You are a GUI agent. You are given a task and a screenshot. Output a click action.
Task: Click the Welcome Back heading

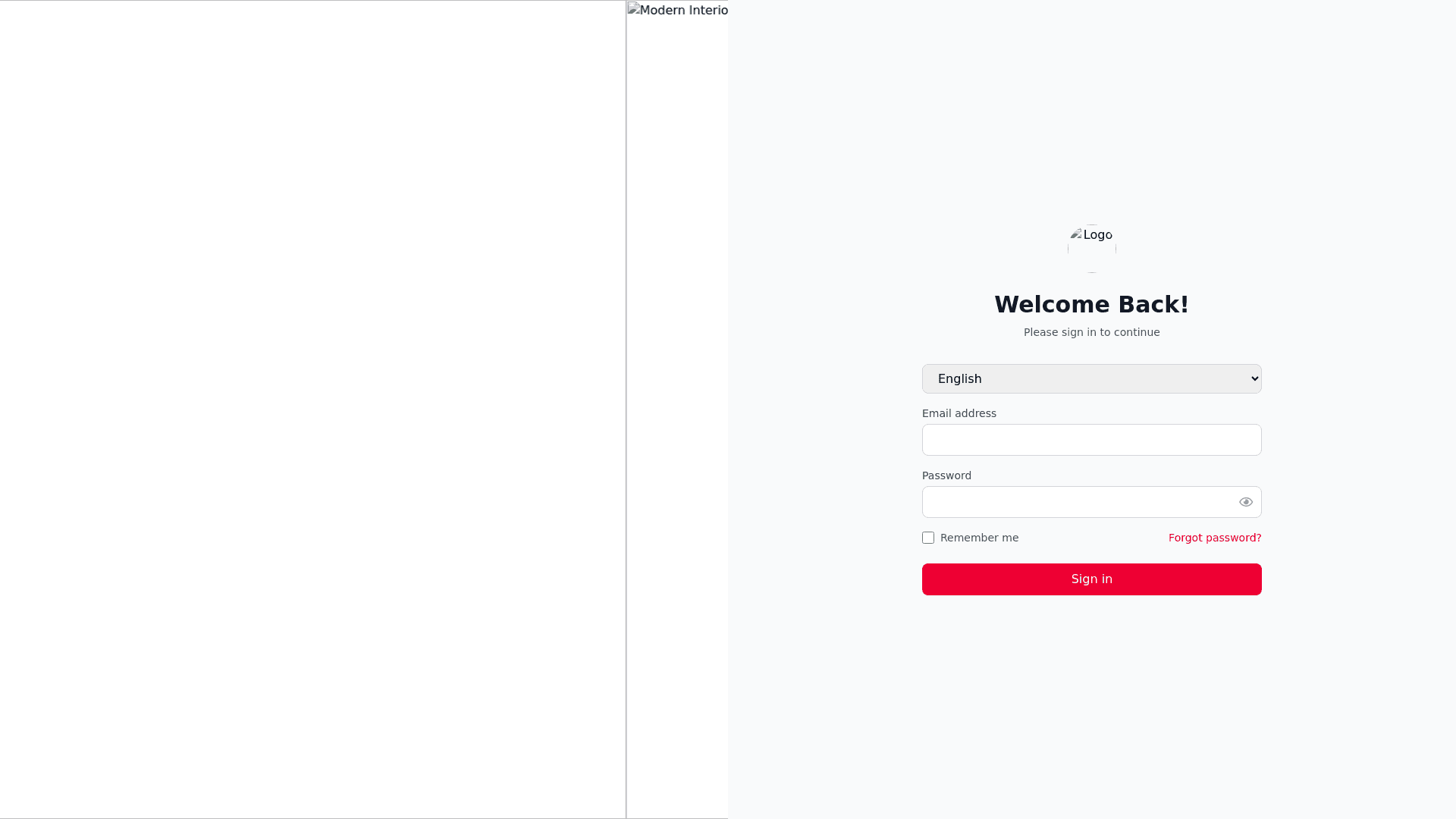1091,303
